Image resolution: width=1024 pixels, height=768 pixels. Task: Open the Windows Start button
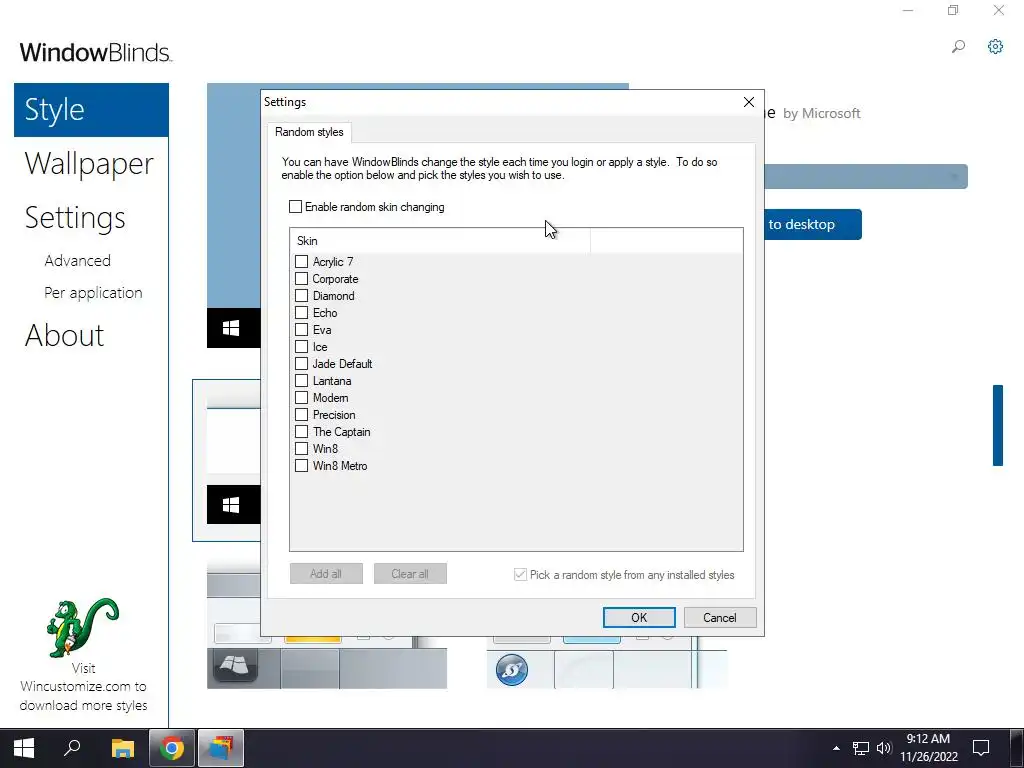click(24, 748)
